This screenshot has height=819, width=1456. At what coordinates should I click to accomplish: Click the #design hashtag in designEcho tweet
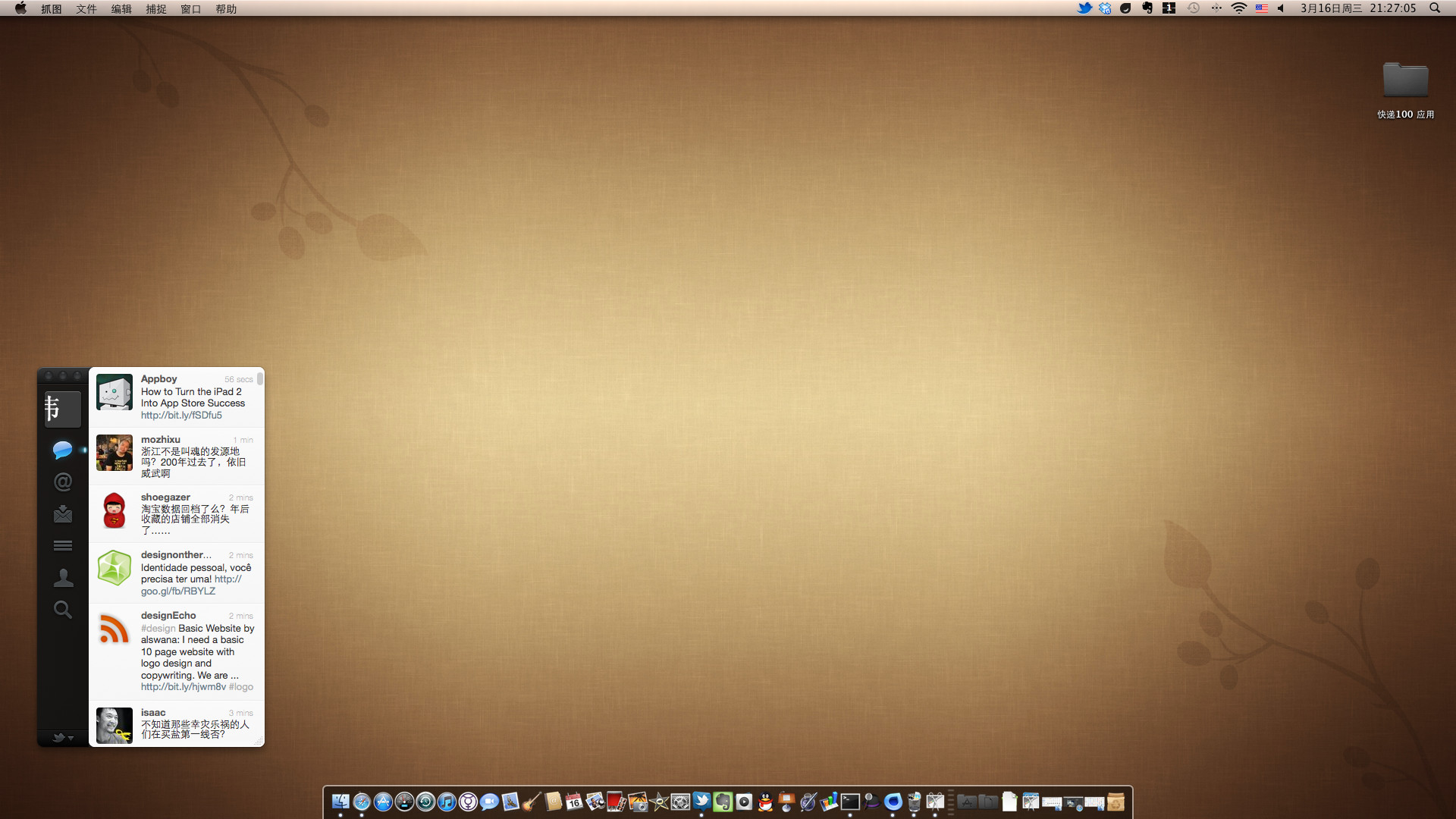[158, 629]
